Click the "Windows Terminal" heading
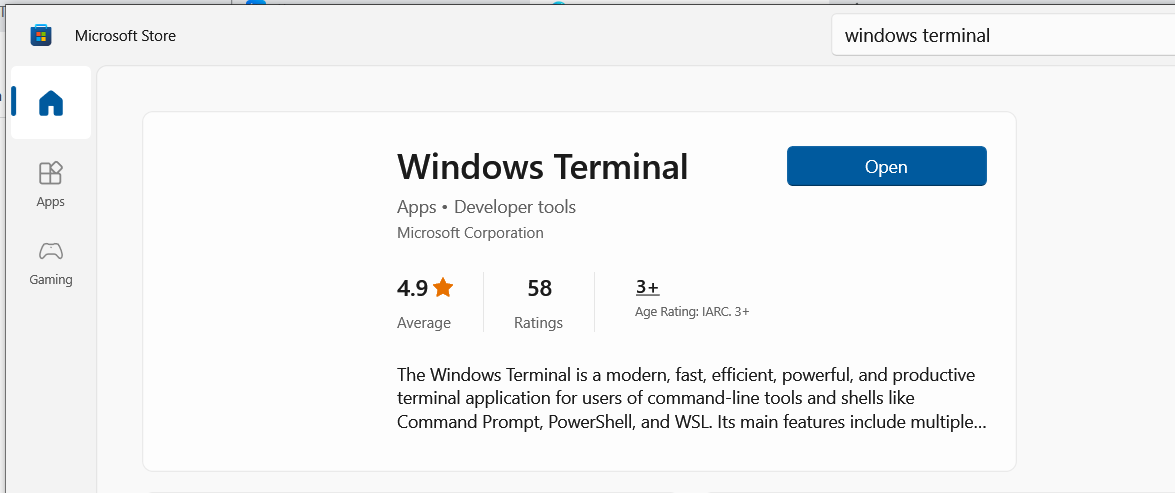Screen dimensions: 1175x493 pos(542,166)
